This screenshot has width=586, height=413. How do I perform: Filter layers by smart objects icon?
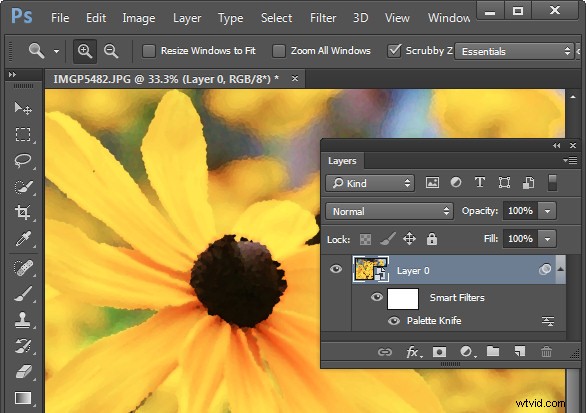tap(528, 183)
